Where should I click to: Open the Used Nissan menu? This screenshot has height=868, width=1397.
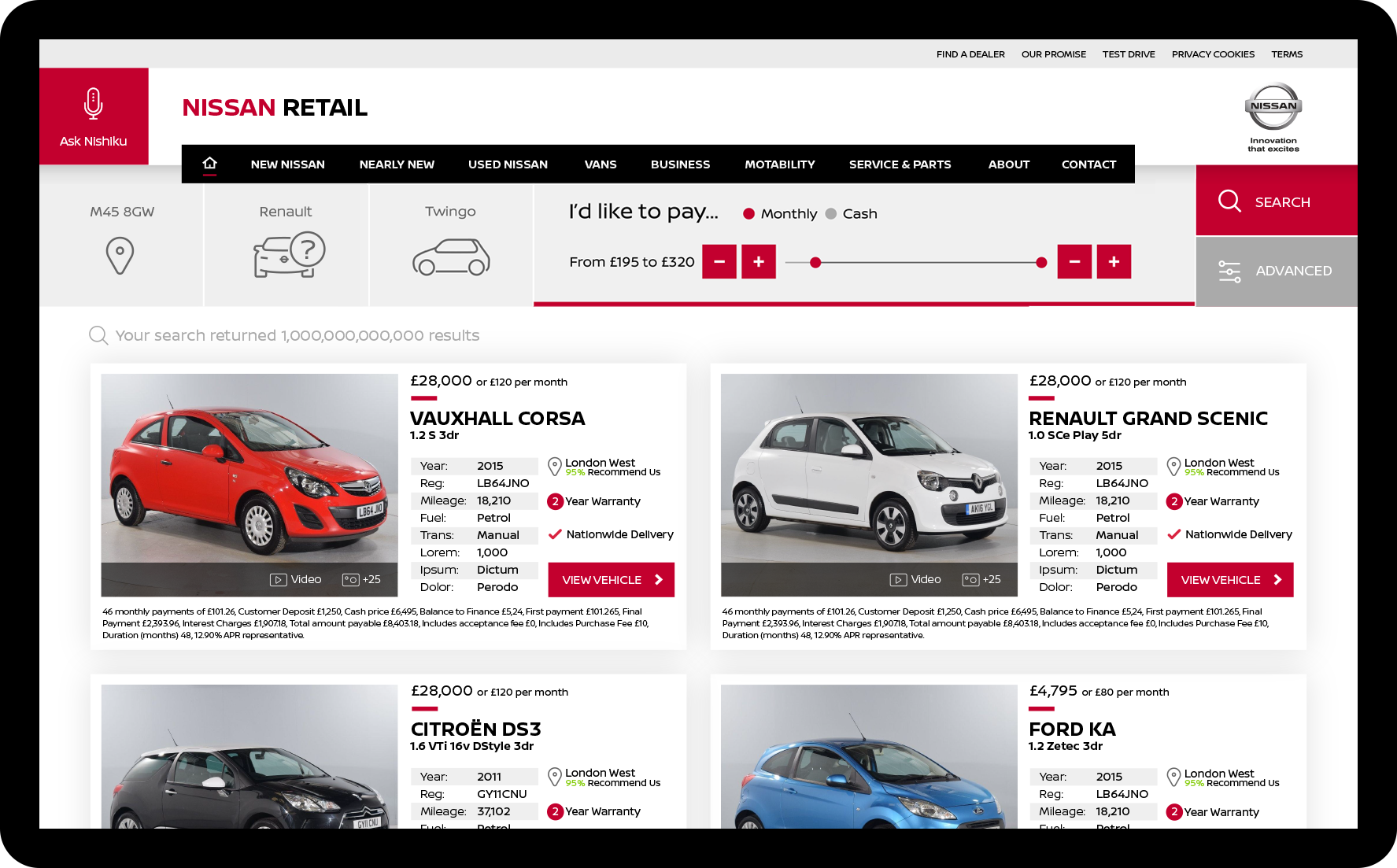pos(508,164)
